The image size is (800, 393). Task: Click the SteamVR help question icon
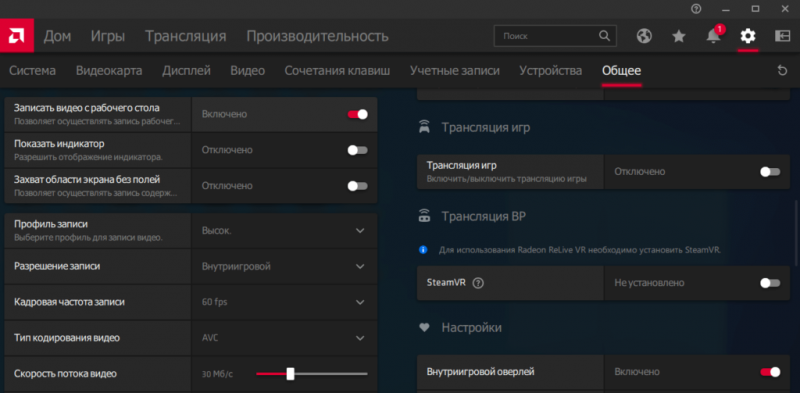[x=478, y=283]
